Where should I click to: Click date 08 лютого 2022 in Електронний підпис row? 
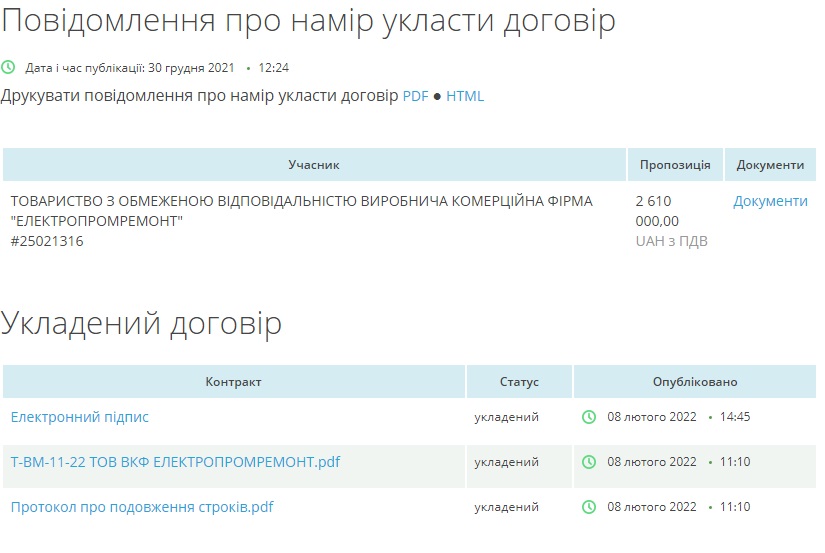pos(651,417)
